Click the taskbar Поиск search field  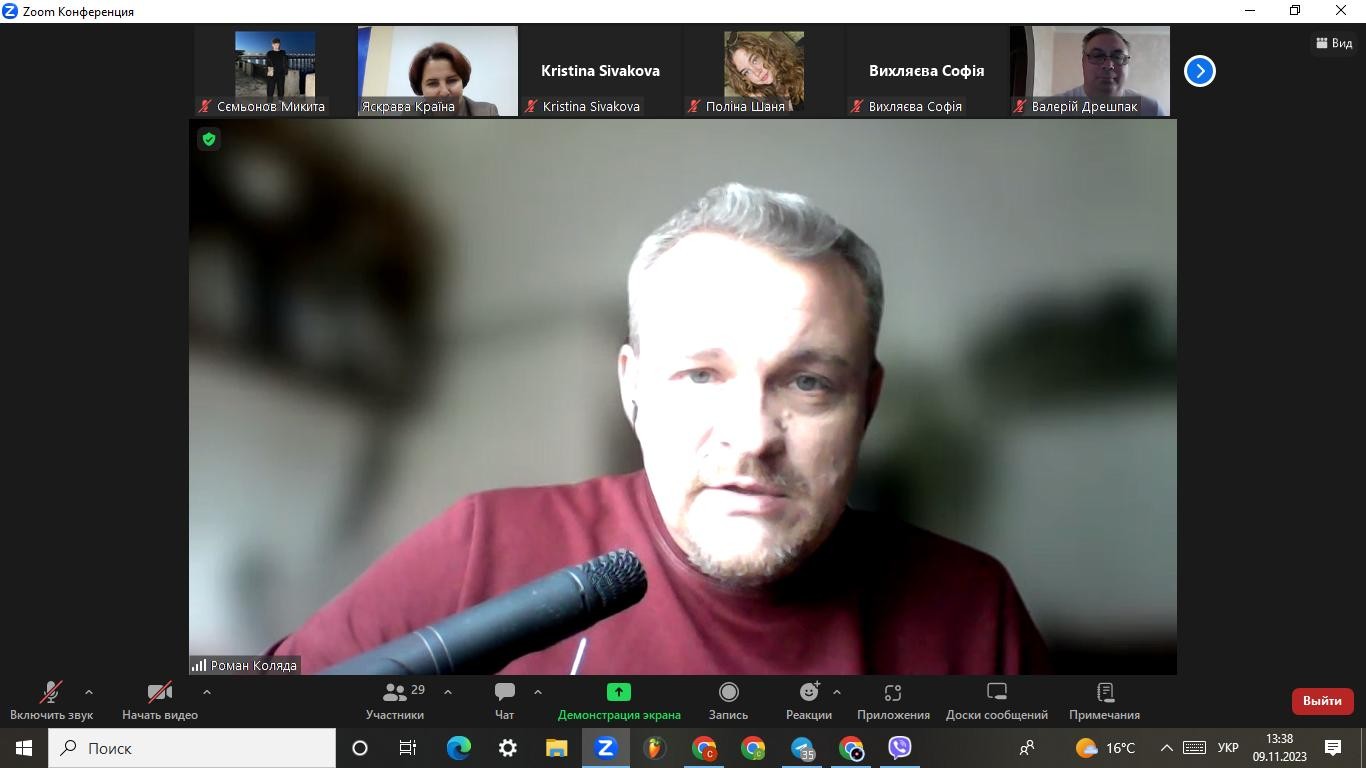pyautogui.click(x=192, y=748)
